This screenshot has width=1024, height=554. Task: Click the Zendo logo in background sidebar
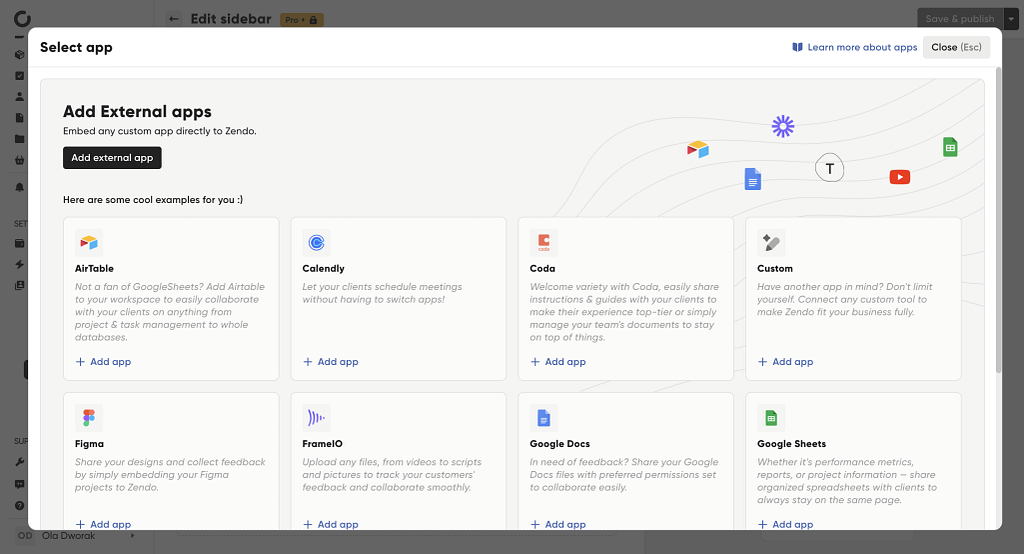22,18
